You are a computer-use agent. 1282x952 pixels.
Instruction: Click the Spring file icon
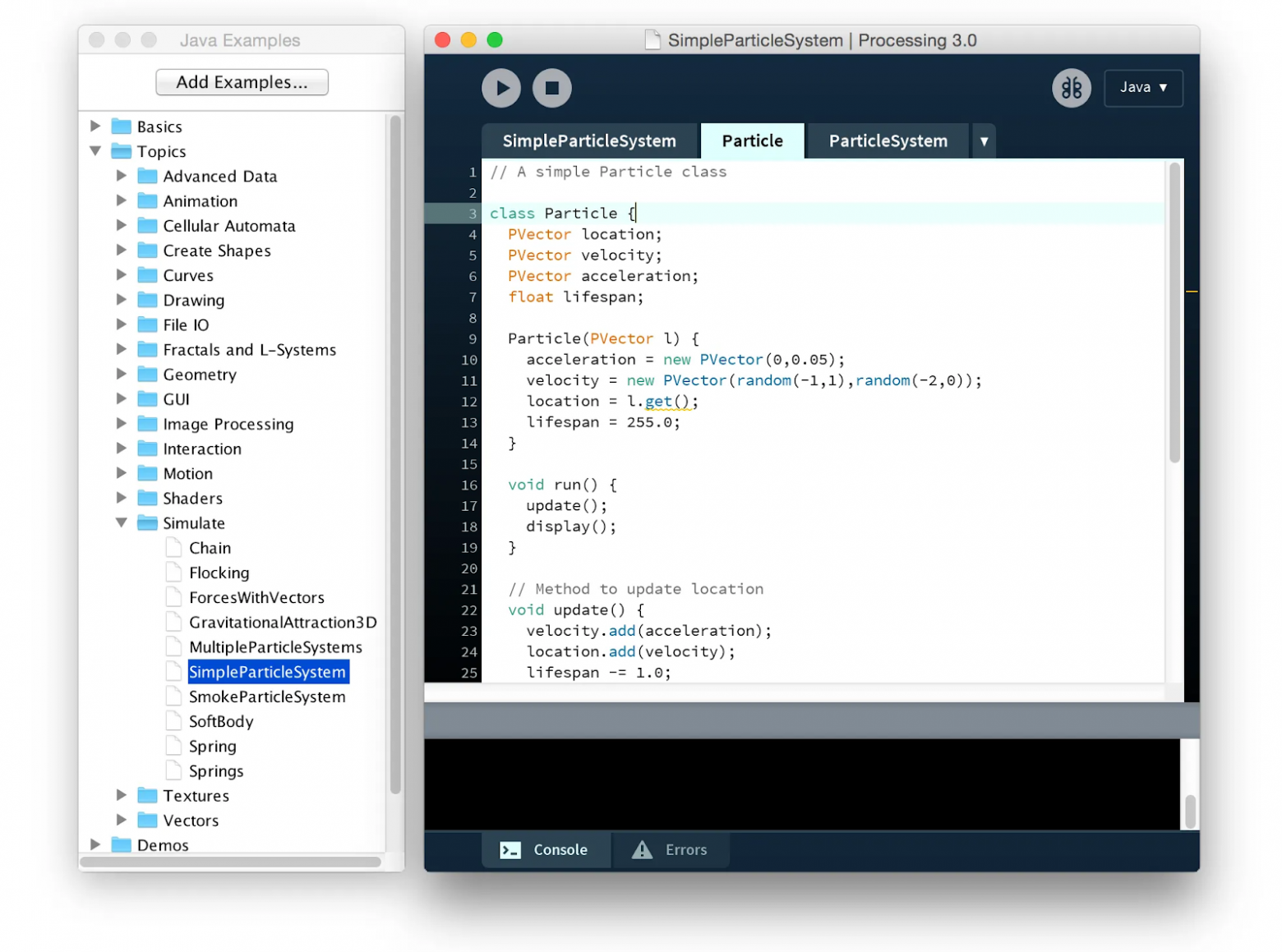(173, 745)
